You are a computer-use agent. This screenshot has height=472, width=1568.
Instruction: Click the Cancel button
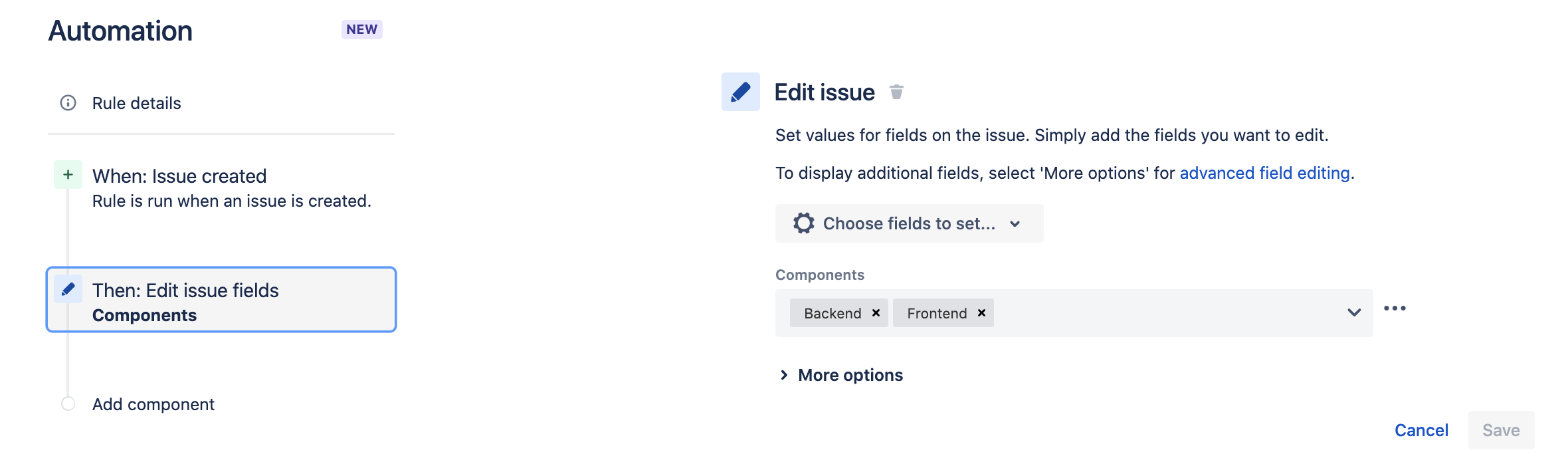[1421, 430]
